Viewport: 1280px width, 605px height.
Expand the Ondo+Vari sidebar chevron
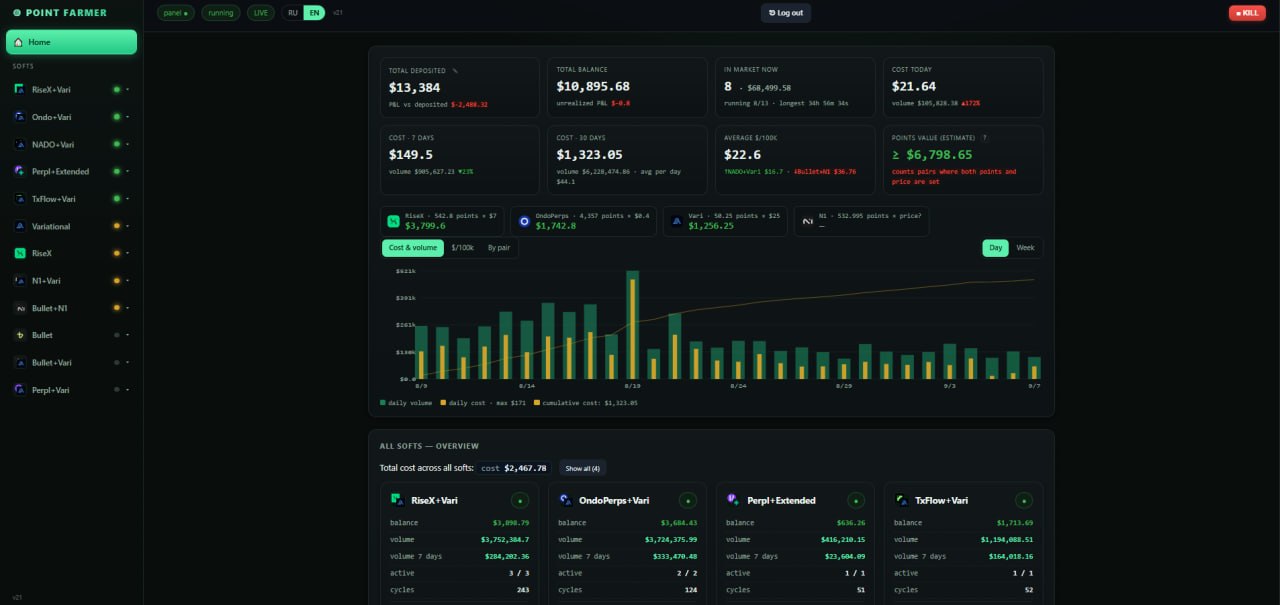(x=128, y=117)
